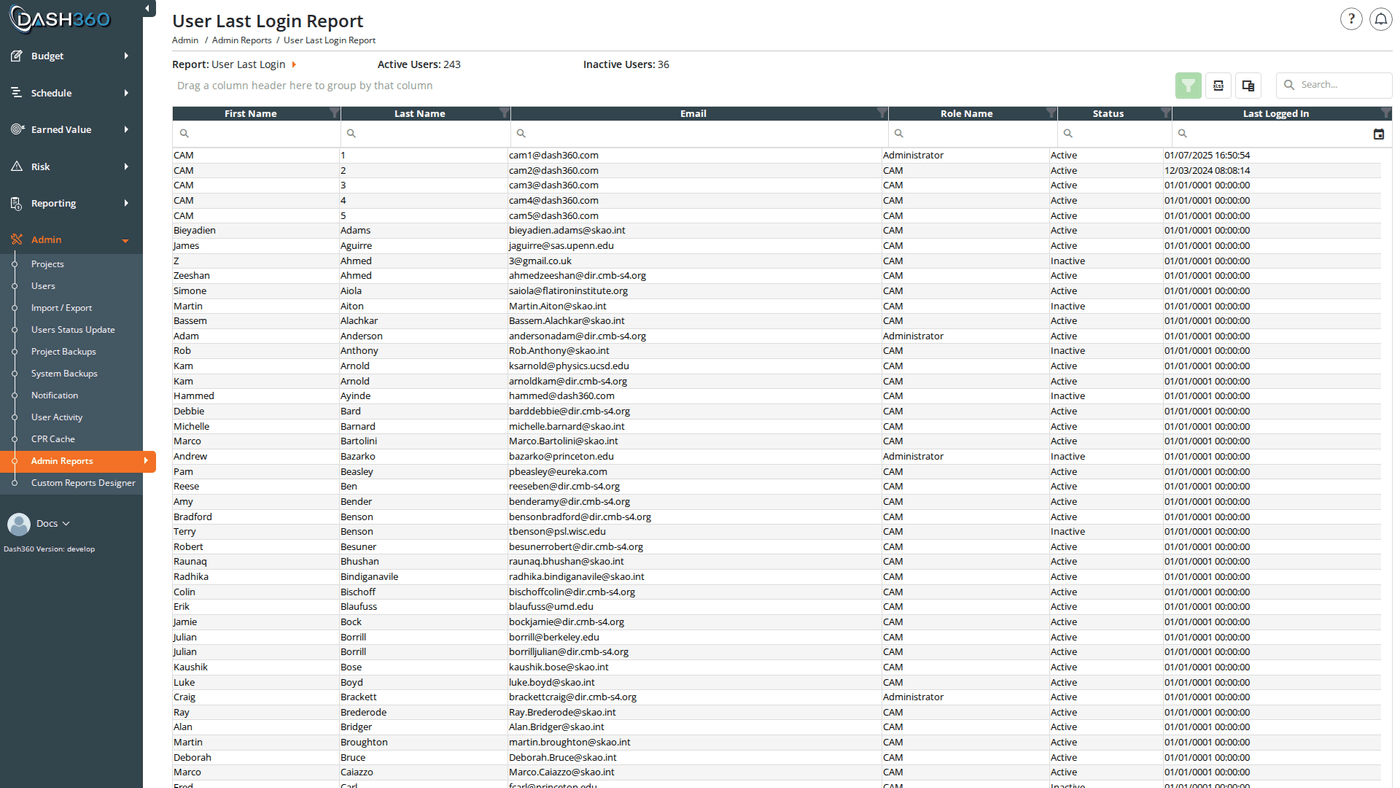Open User Activity page
Viewport: 1400px width, 788px height.
[57, 418]
